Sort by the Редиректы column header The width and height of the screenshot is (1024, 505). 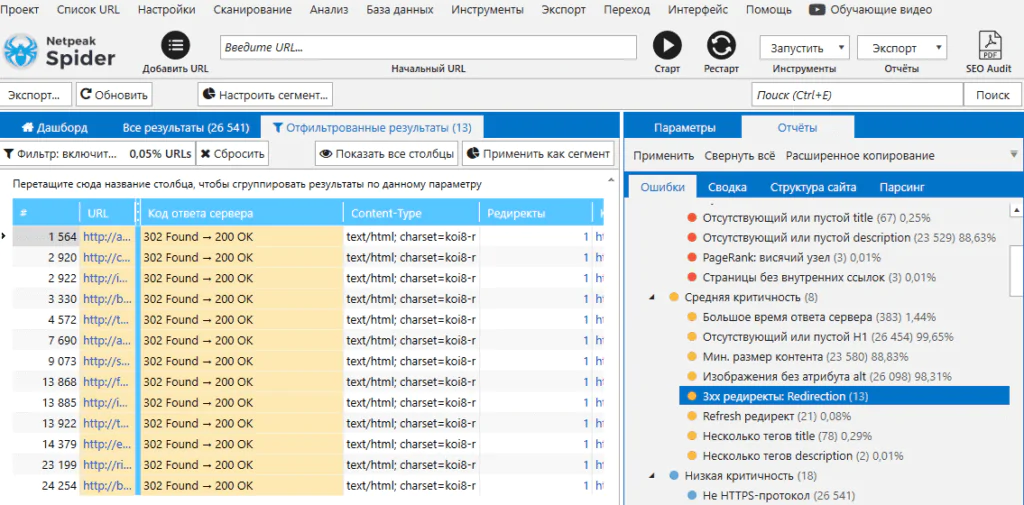click(x=535, y=214)
